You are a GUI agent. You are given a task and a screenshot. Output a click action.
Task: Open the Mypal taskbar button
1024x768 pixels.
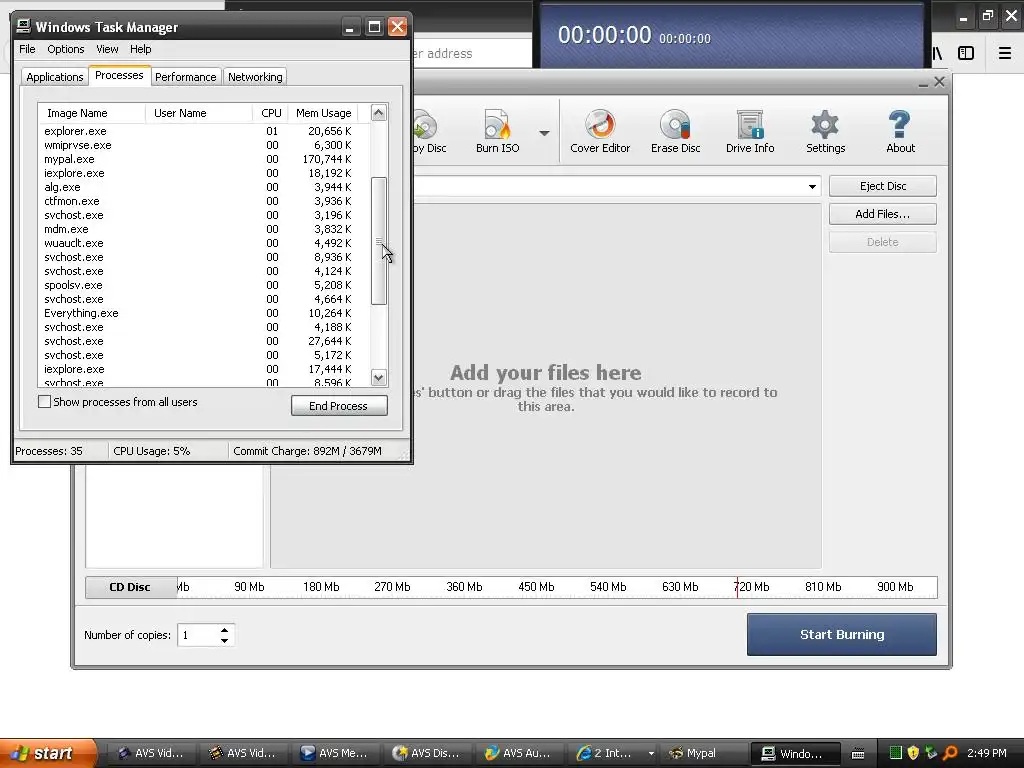point(701,753)
